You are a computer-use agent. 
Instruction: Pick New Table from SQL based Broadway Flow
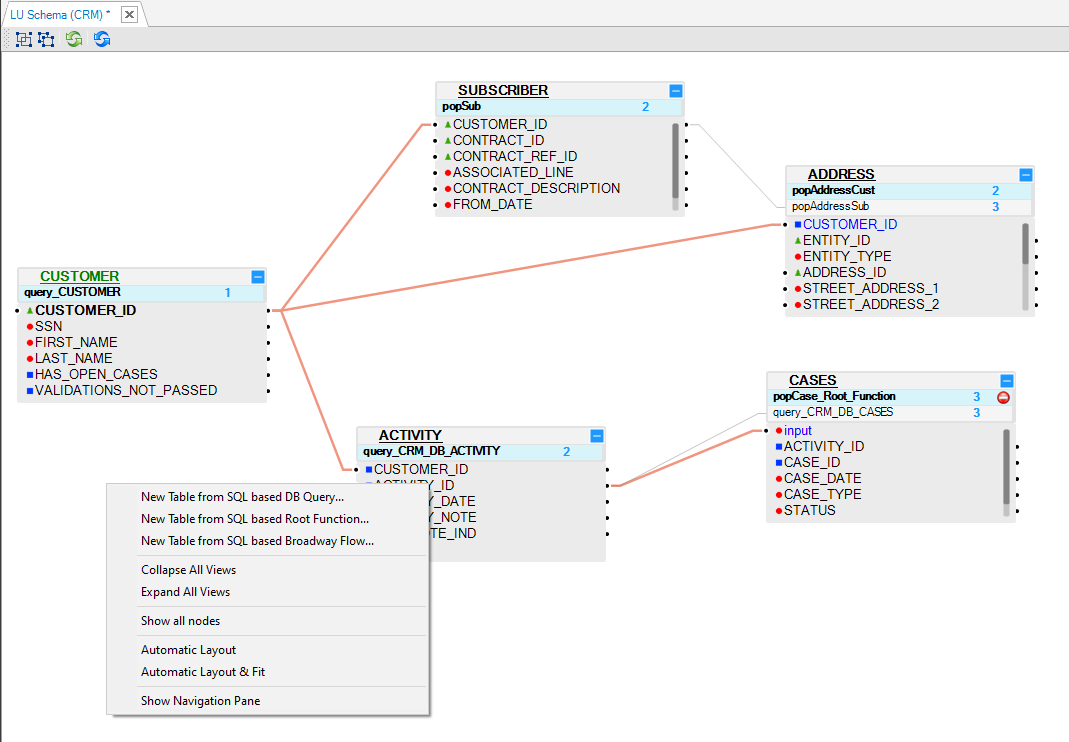pyautogui.click(x=257, y=541)
